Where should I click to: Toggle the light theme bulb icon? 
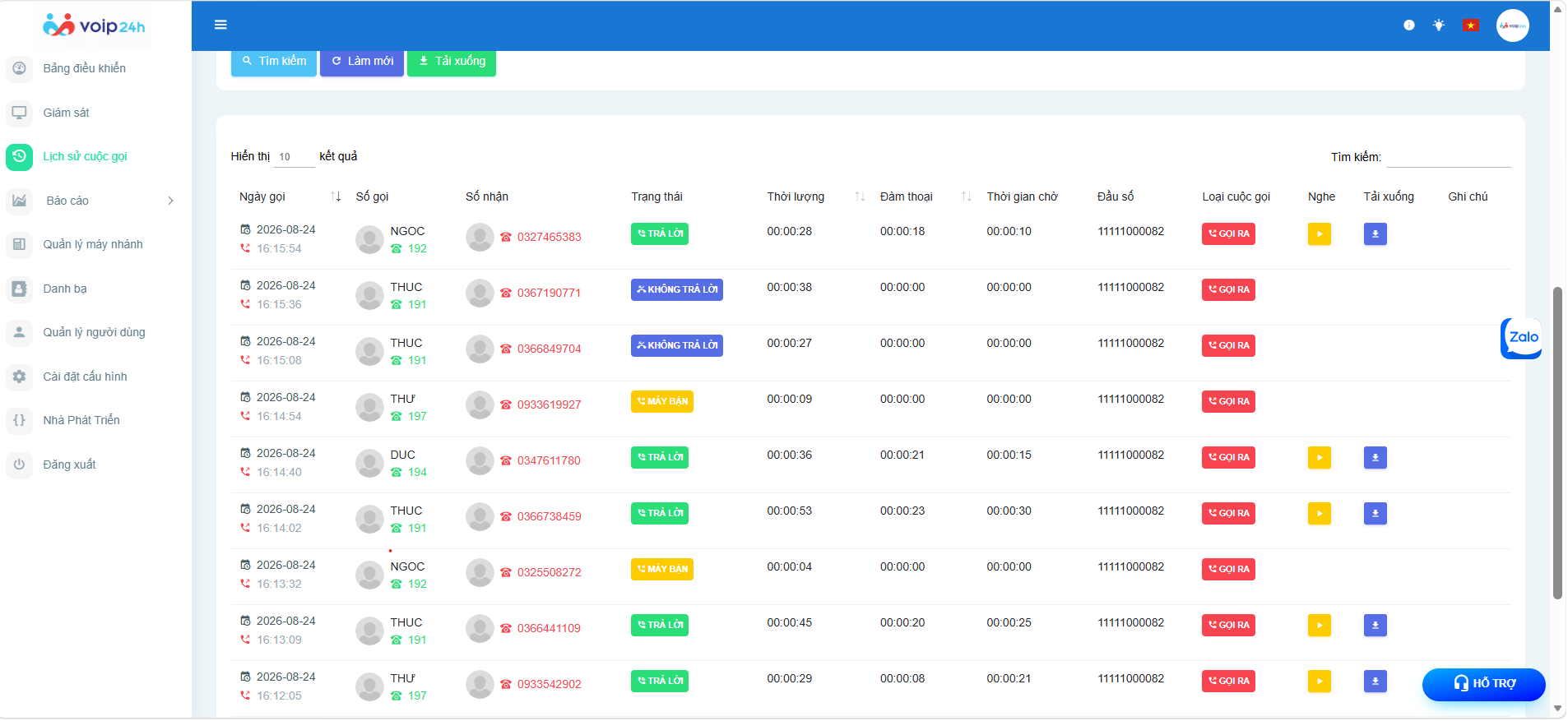[x=1438, y=25]
